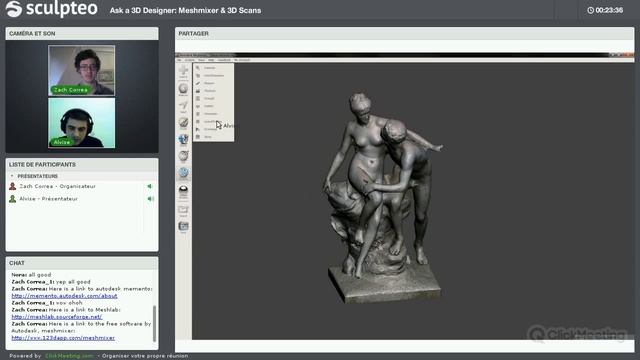Collapse the Présentateurs participant group

tap(12, 176)
